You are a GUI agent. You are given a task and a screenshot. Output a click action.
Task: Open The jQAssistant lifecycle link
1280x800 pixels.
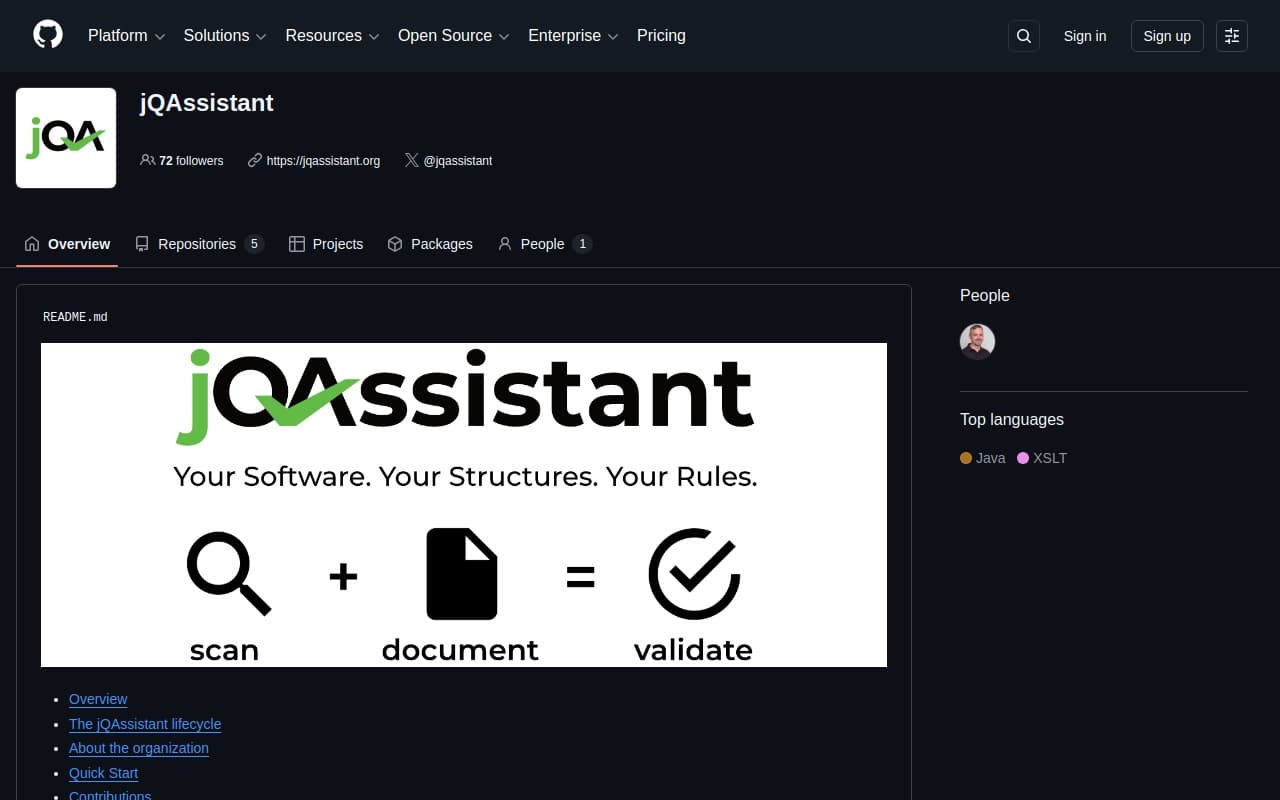(x=145, y=723)
